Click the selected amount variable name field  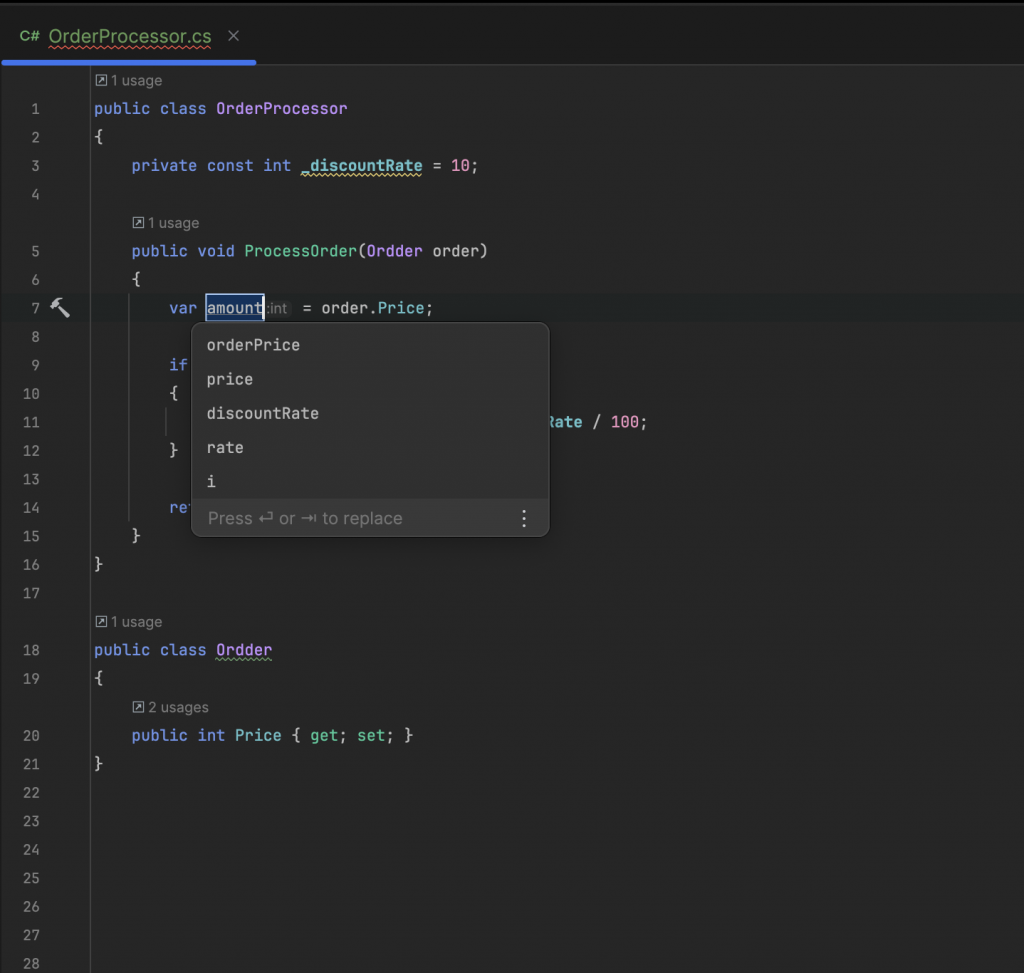235,308
